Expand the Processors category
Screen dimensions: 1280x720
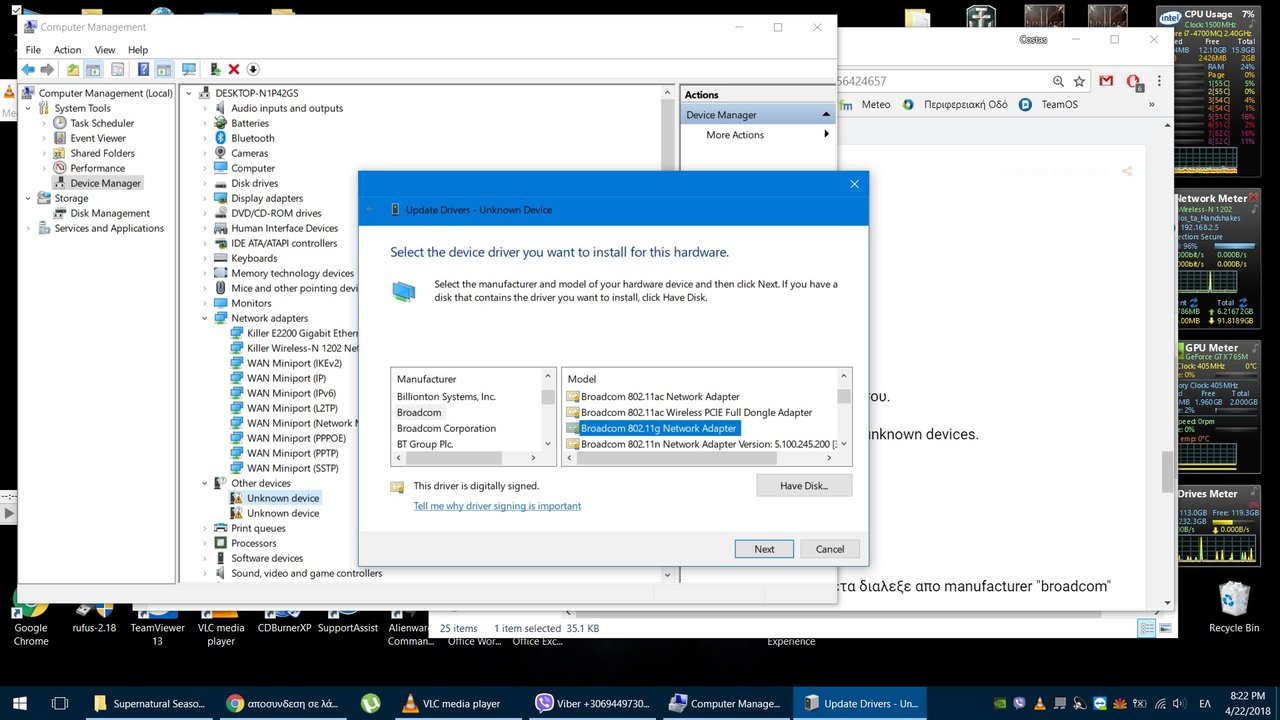(205, 543)
